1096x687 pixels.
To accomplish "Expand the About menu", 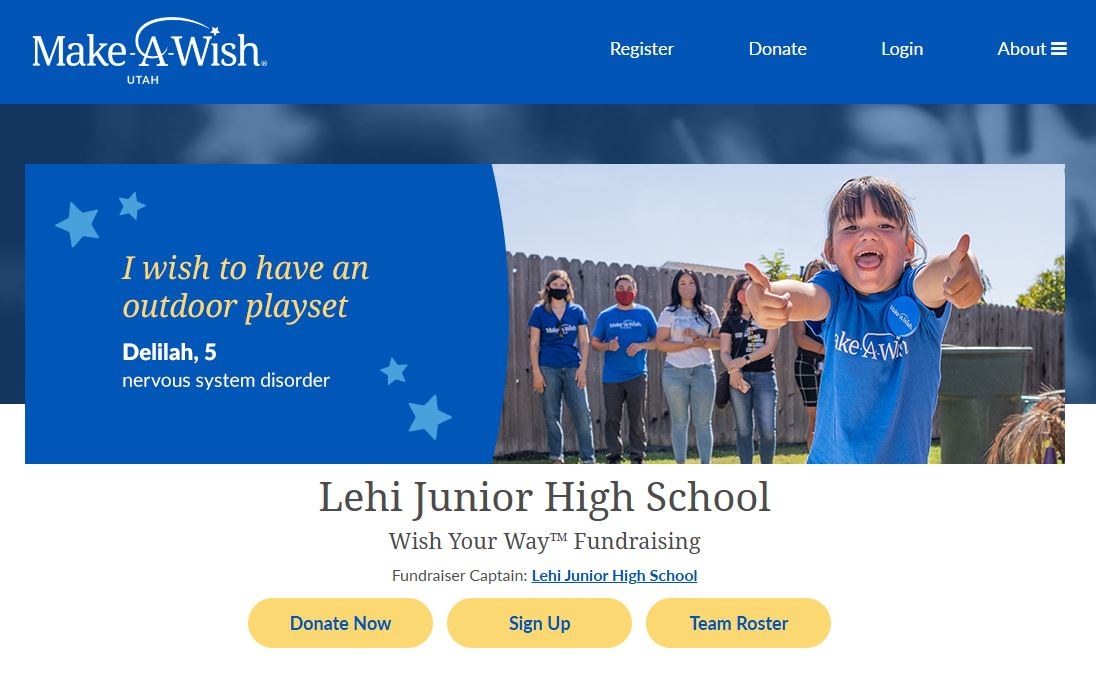I will (1032, 49).
